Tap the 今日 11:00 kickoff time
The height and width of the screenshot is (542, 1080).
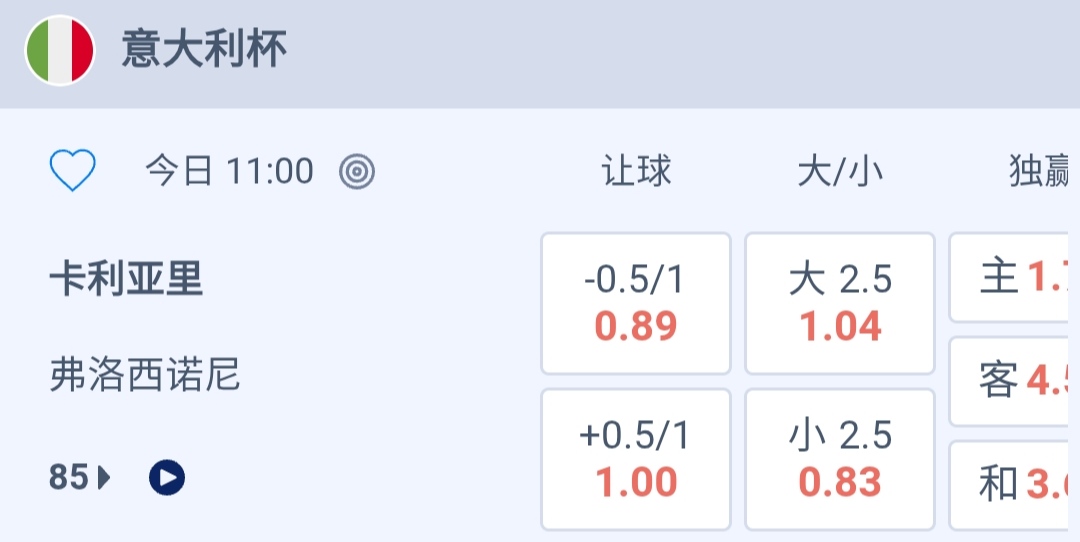point(230,172)
